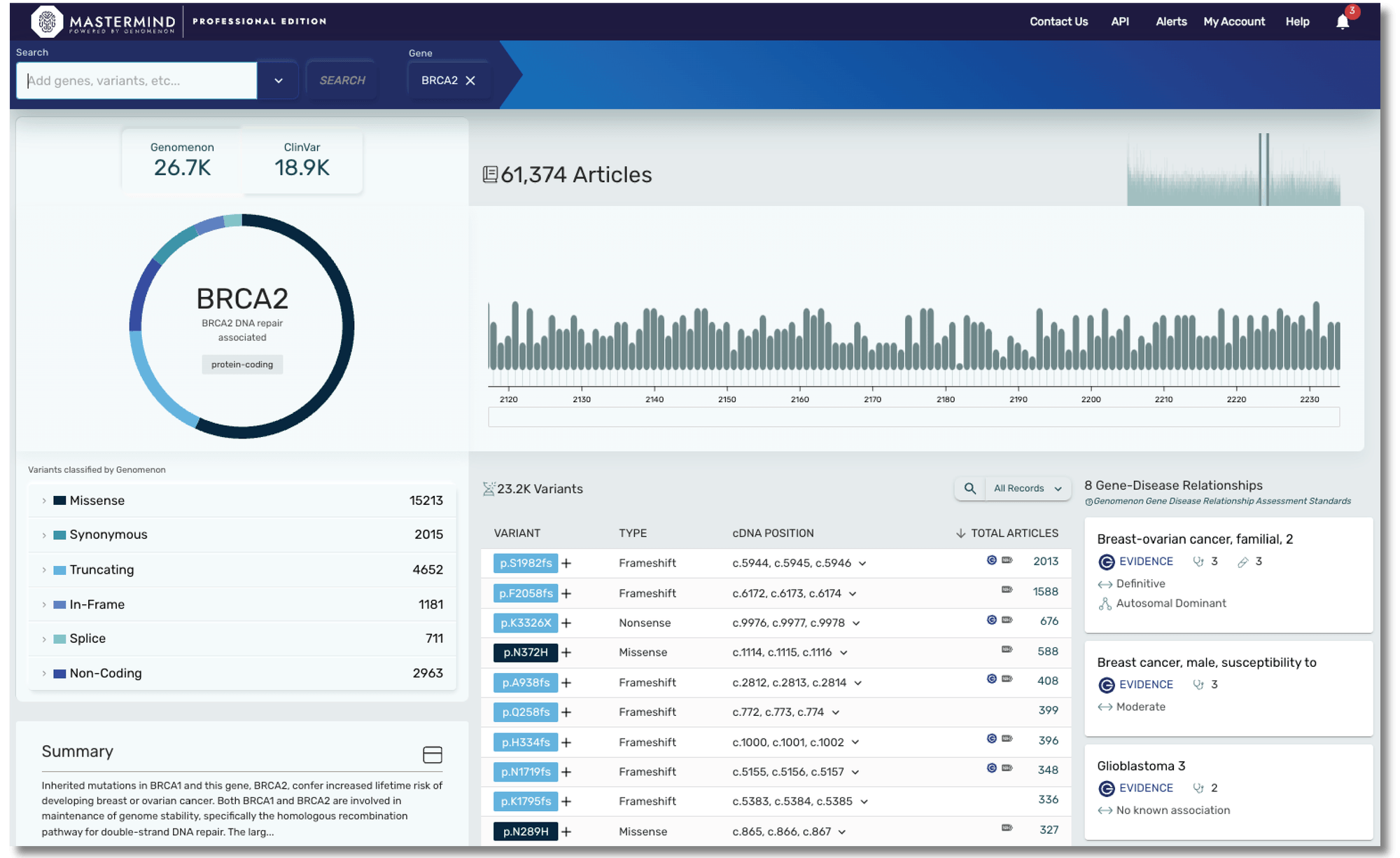Open the notifications bell
This screenshot has width=1400, height=858.
[1343, 21]
